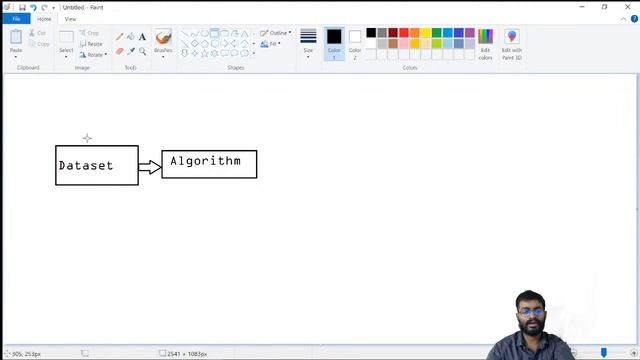
Task: Expand the Paste dropdown arrow
Action: pos(16,57)
